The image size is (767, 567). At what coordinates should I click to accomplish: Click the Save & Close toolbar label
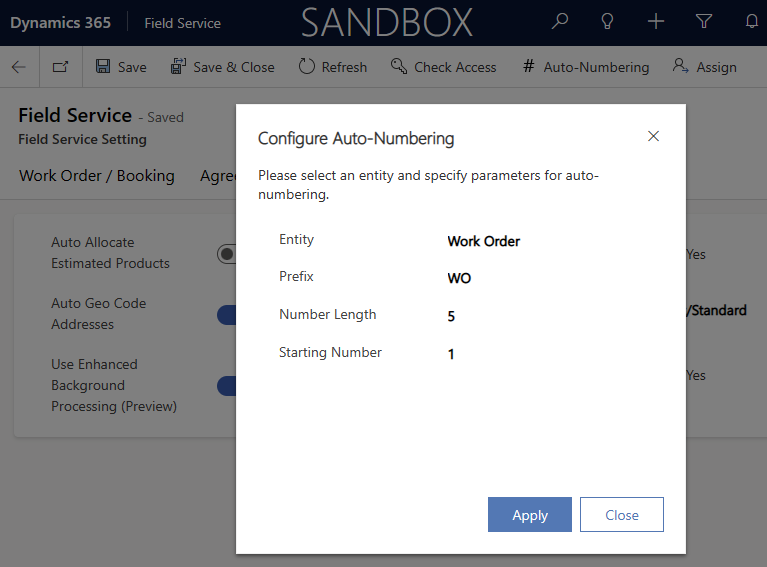click(234, 67)
